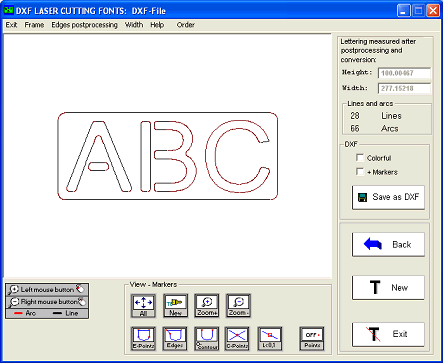
Task: Click the Width value field
Action: (x=404, y=88)
